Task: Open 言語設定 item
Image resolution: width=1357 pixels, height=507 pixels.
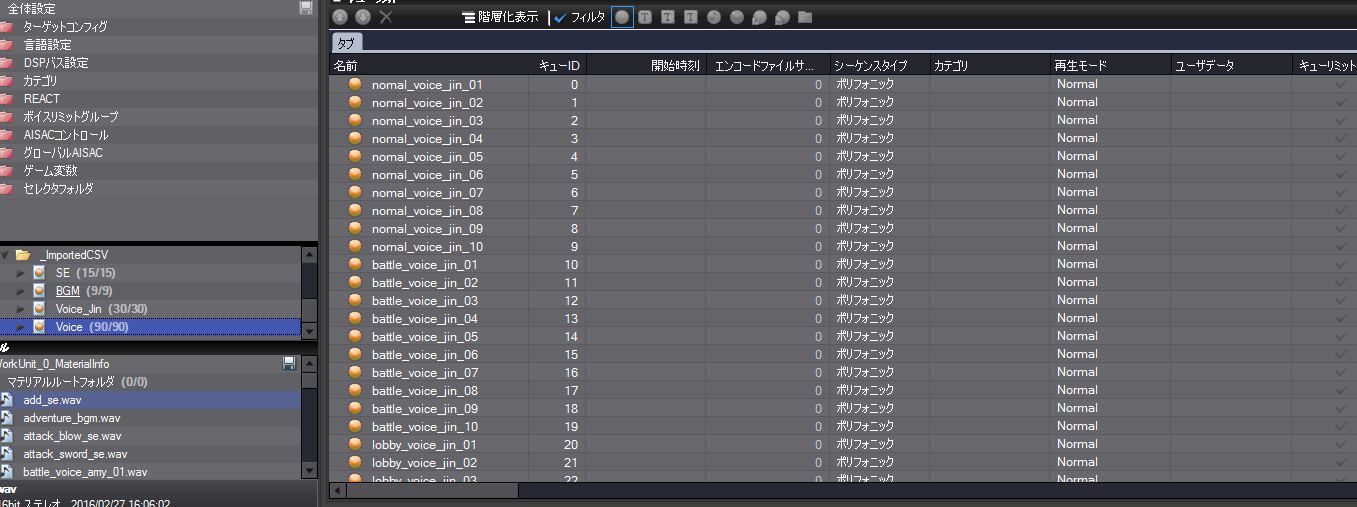Action: (47, 44)
